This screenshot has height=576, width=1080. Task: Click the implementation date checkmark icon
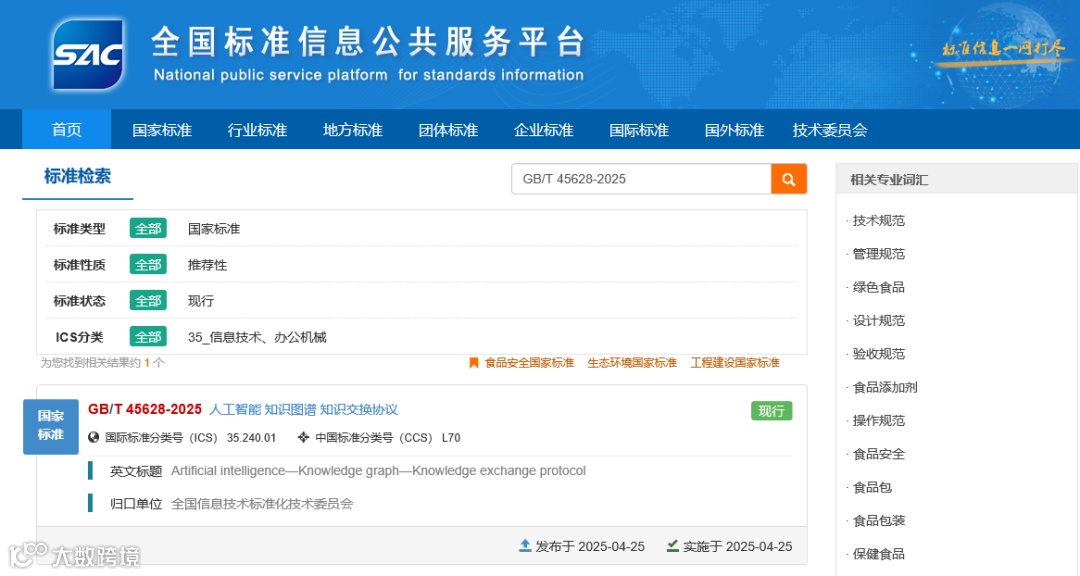(672, 546)
